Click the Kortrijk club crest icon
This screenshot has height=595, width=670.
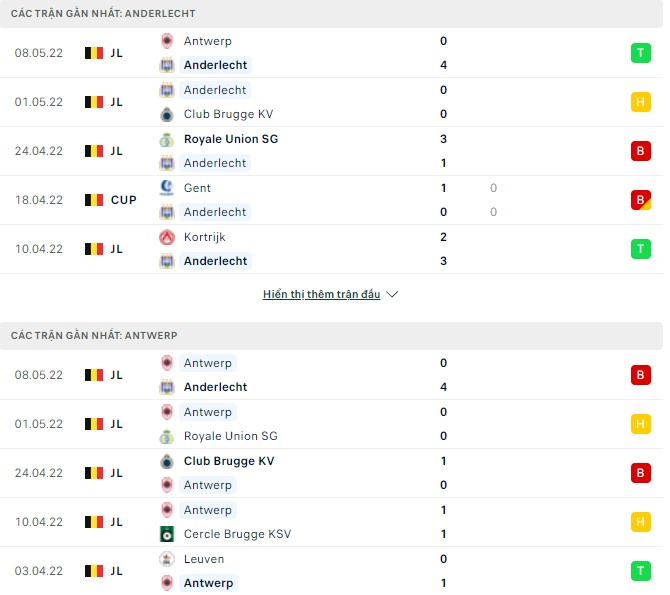coord(166,237)
